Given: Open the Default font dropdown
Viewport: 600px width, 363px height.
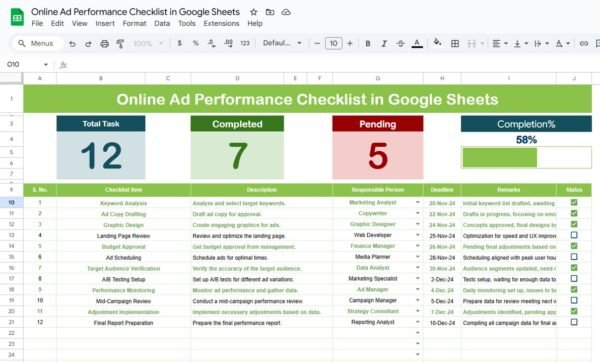Looking at the screenshot, I should click(282, 43).
